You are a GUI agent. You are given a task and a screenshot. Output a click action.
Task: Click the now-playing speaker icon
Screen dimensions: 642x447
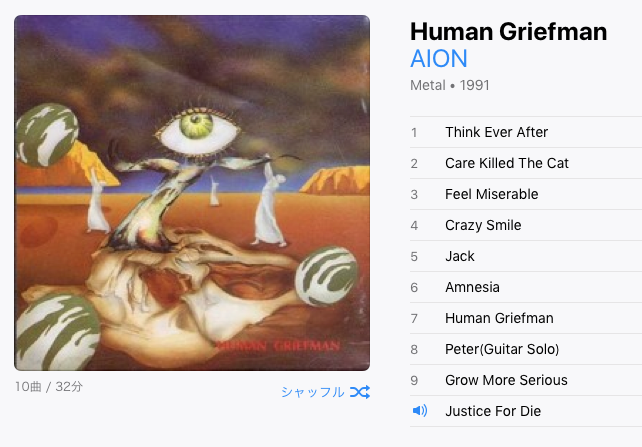420,411
